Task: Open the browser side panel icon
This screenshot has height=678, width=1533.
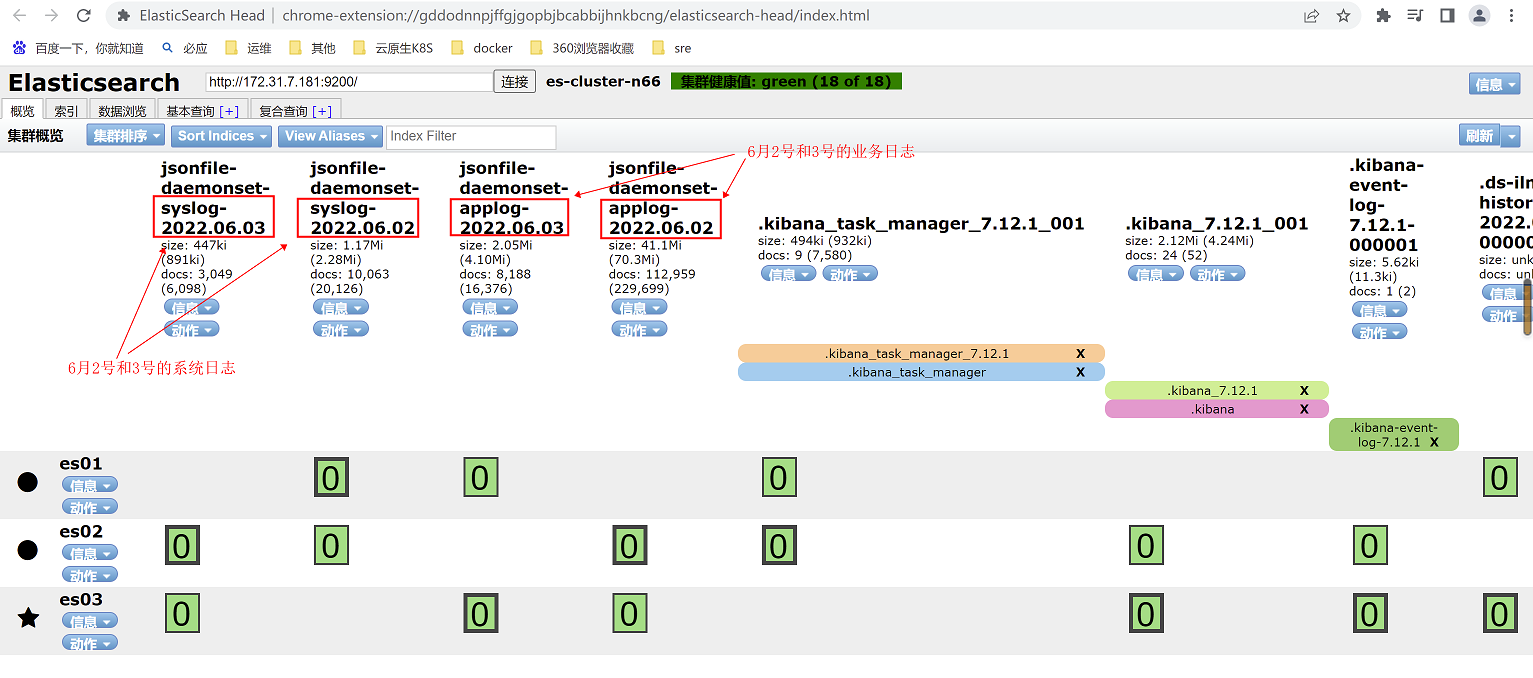Action: pyautogui.click(x=1447, y=16)
